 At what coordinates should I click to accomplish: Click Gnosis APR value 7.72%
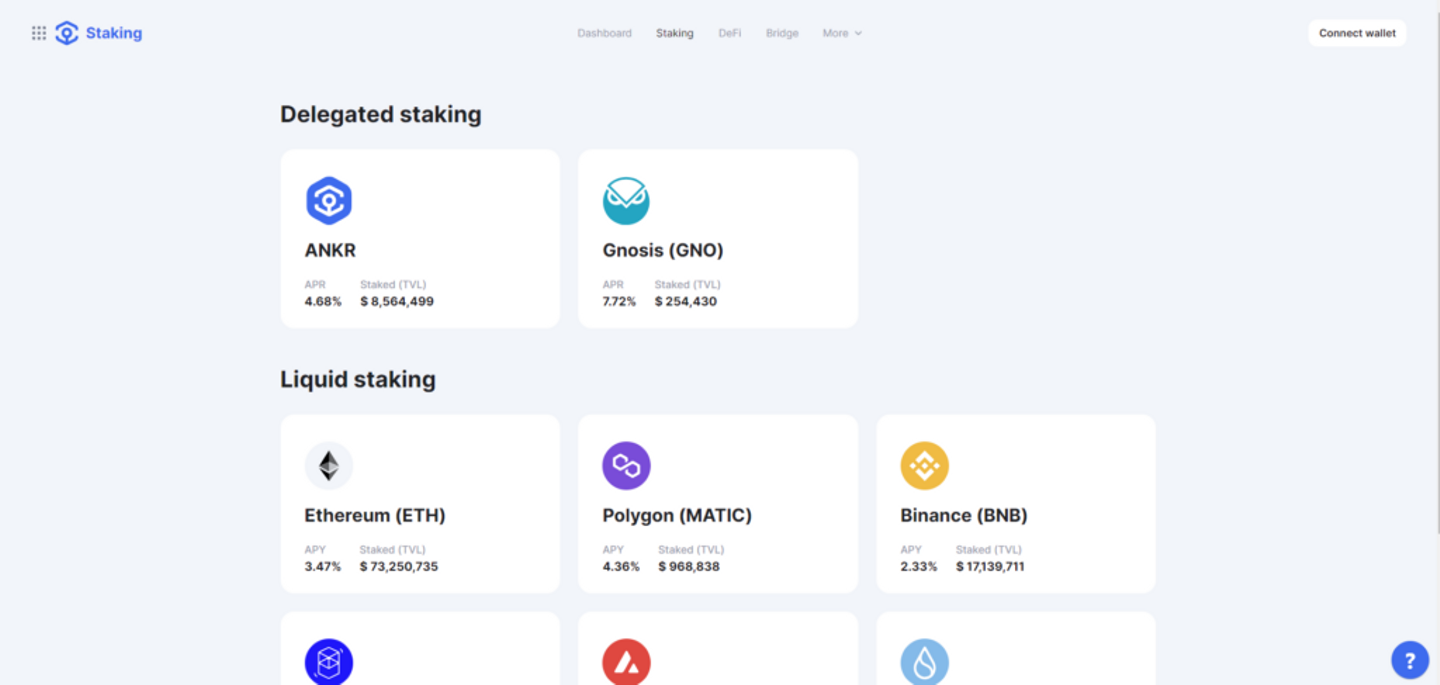(619, 301)
